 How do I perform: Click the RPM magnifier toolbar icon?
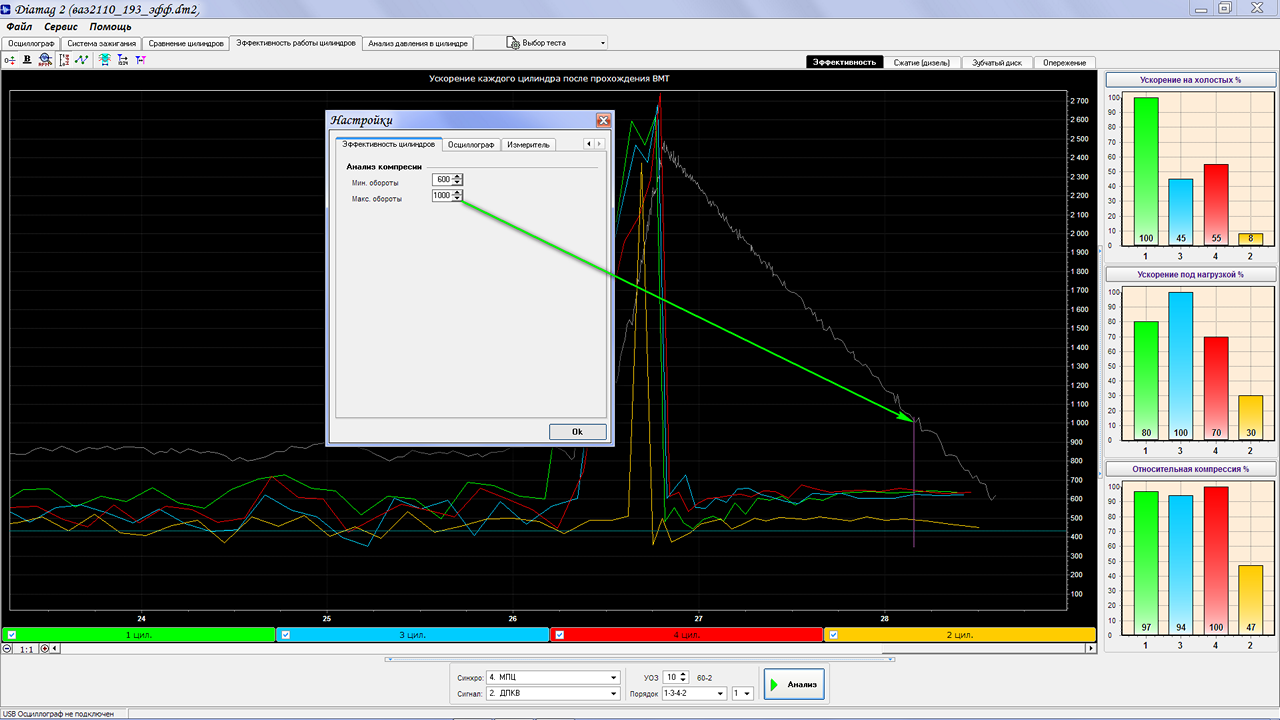[44, 60]
